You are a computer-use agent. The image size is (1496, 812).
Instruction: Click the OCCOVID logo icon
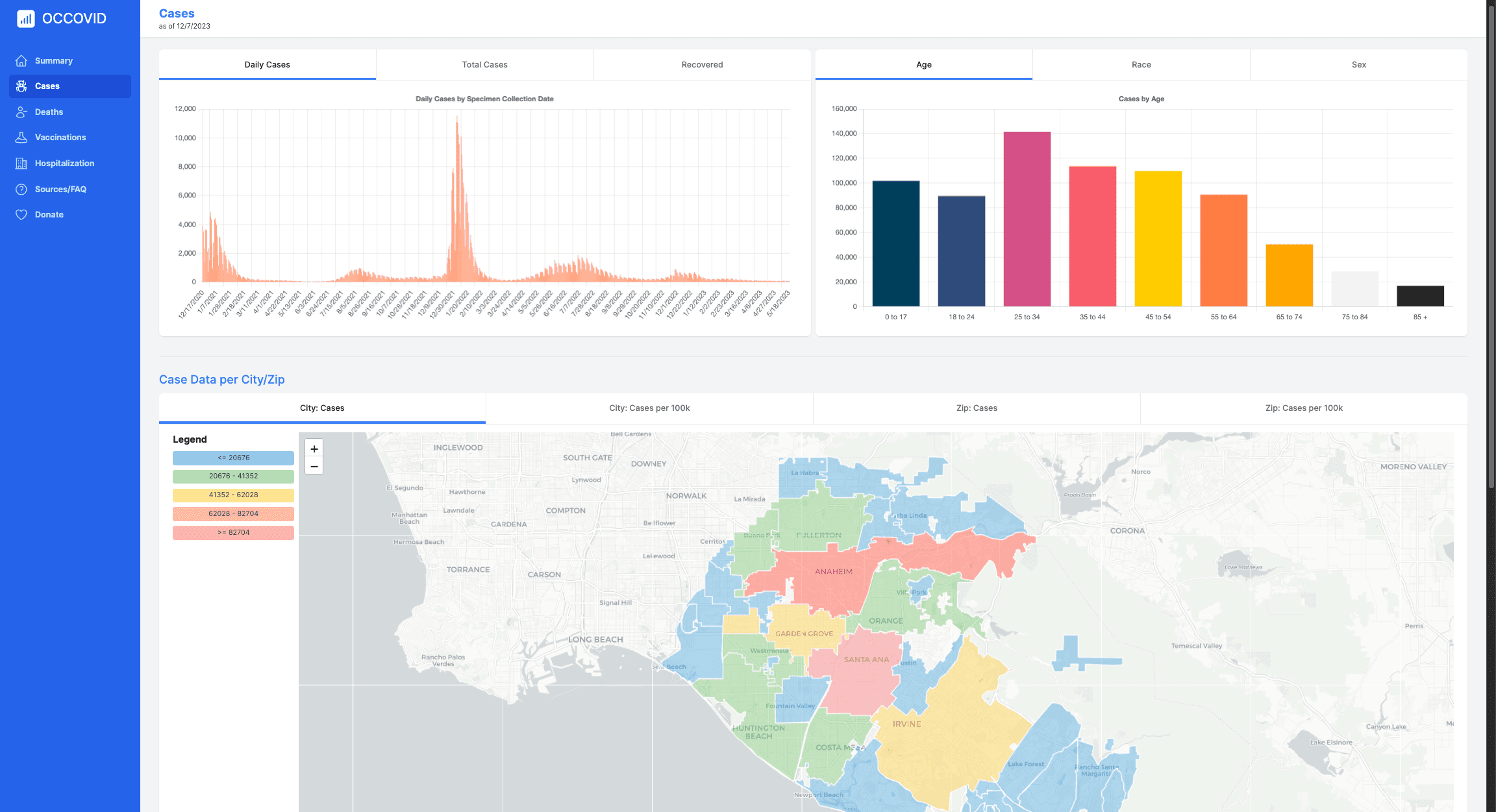pyautogui.click(x=25, y=19)
